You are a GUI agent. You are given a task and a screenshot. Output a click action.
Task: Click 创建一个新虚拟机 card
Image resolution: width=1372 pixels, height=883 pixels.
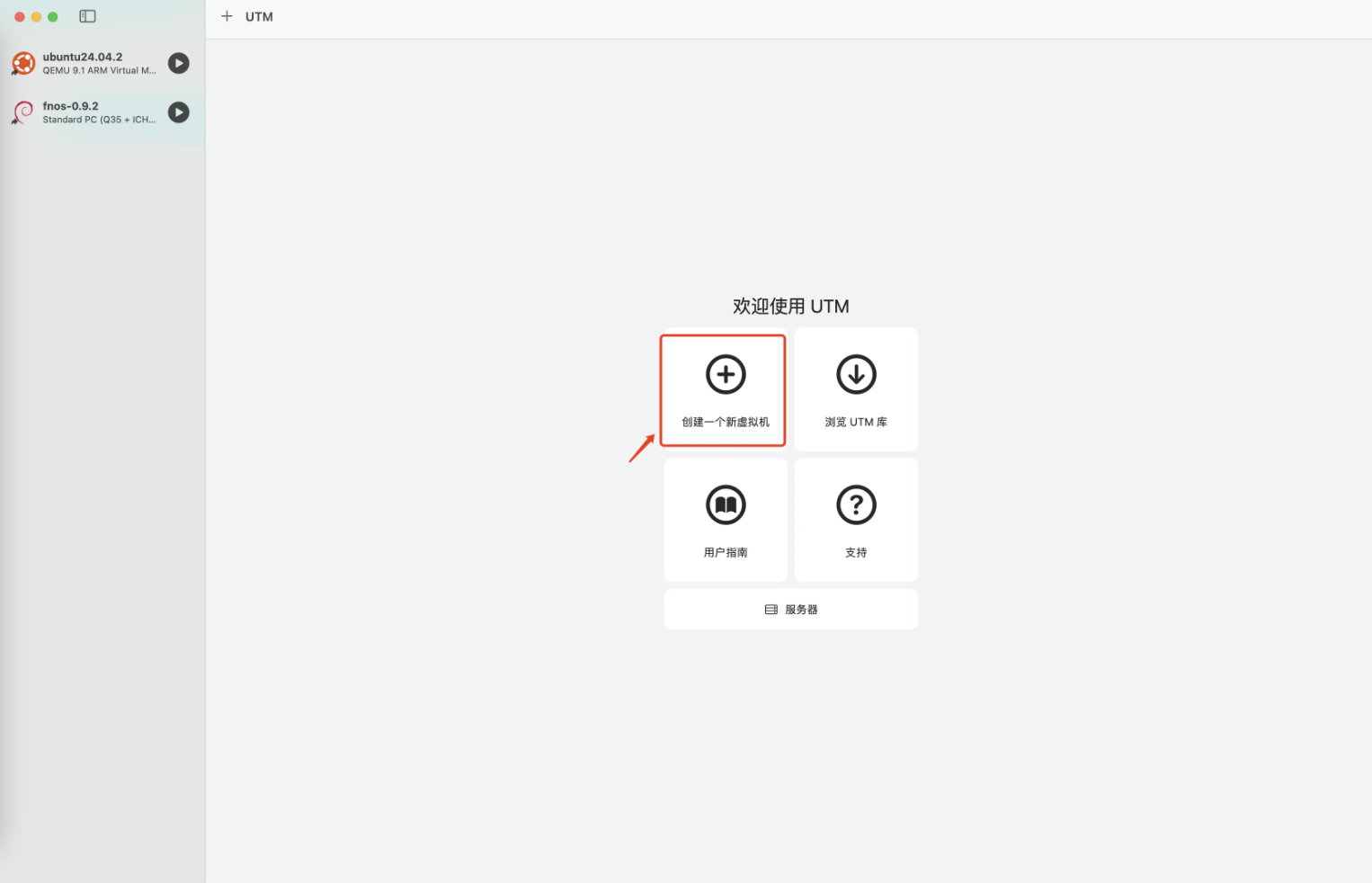pyautogui.click(x=726, y=389)
